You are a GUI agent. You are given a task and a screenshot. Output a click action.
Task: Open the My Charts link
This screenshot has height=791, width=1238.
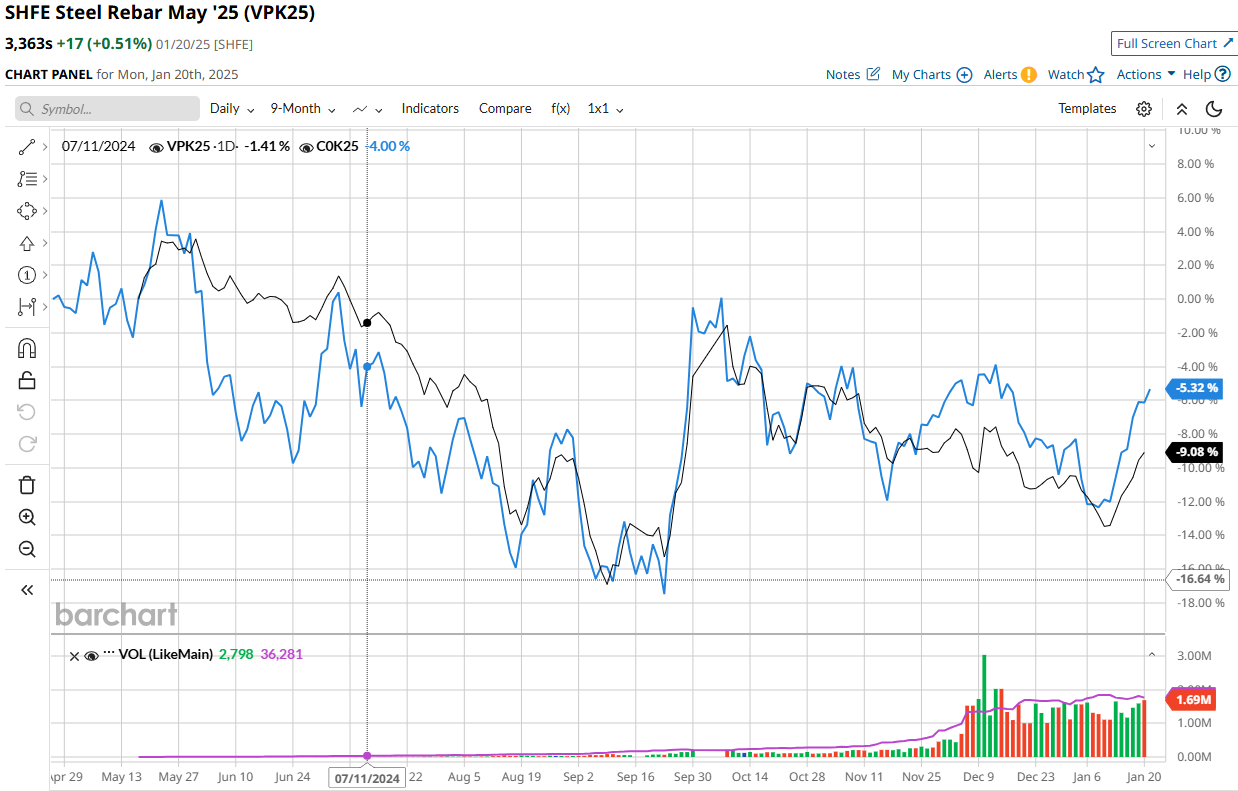pos(931,75)
